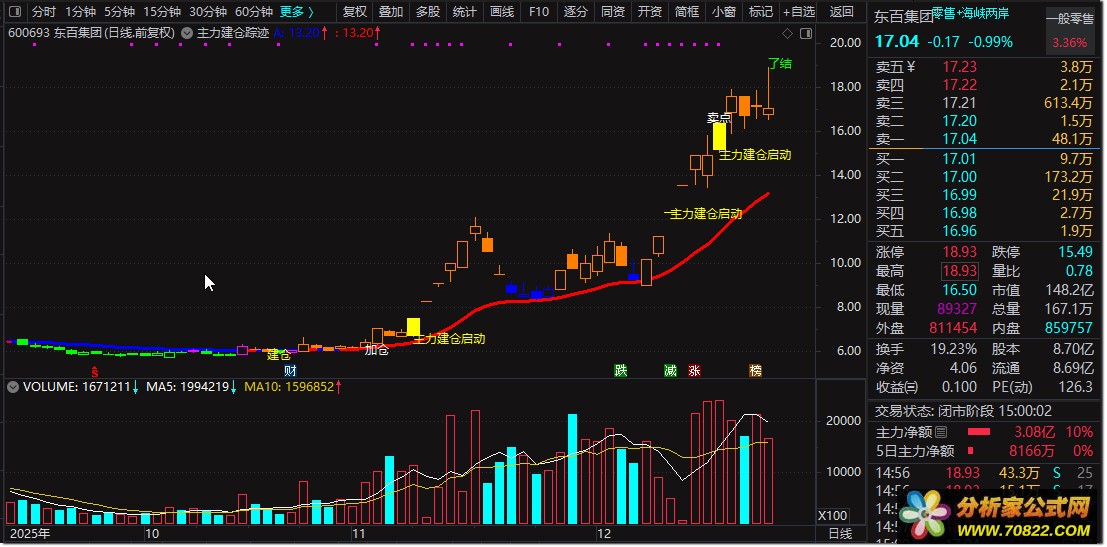Click the 叠加 overlay button
This screenshot has width=1107, height=547.
point(390,12)
